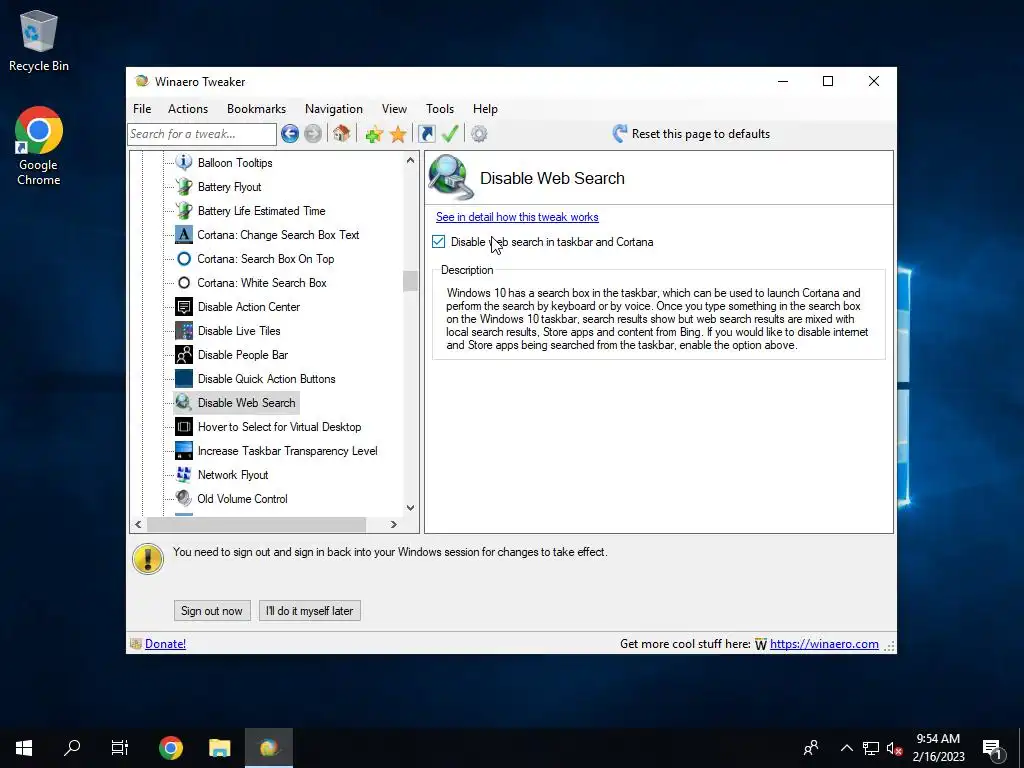
Task: Open the Bookmarks menu
Action: 256,109
